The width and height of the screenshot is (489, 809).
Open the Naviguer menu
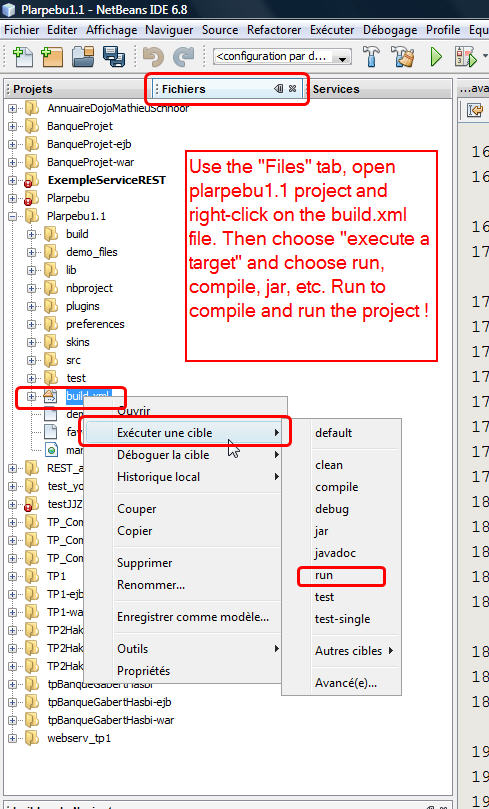pyautogui.click(x=169, y=30)
